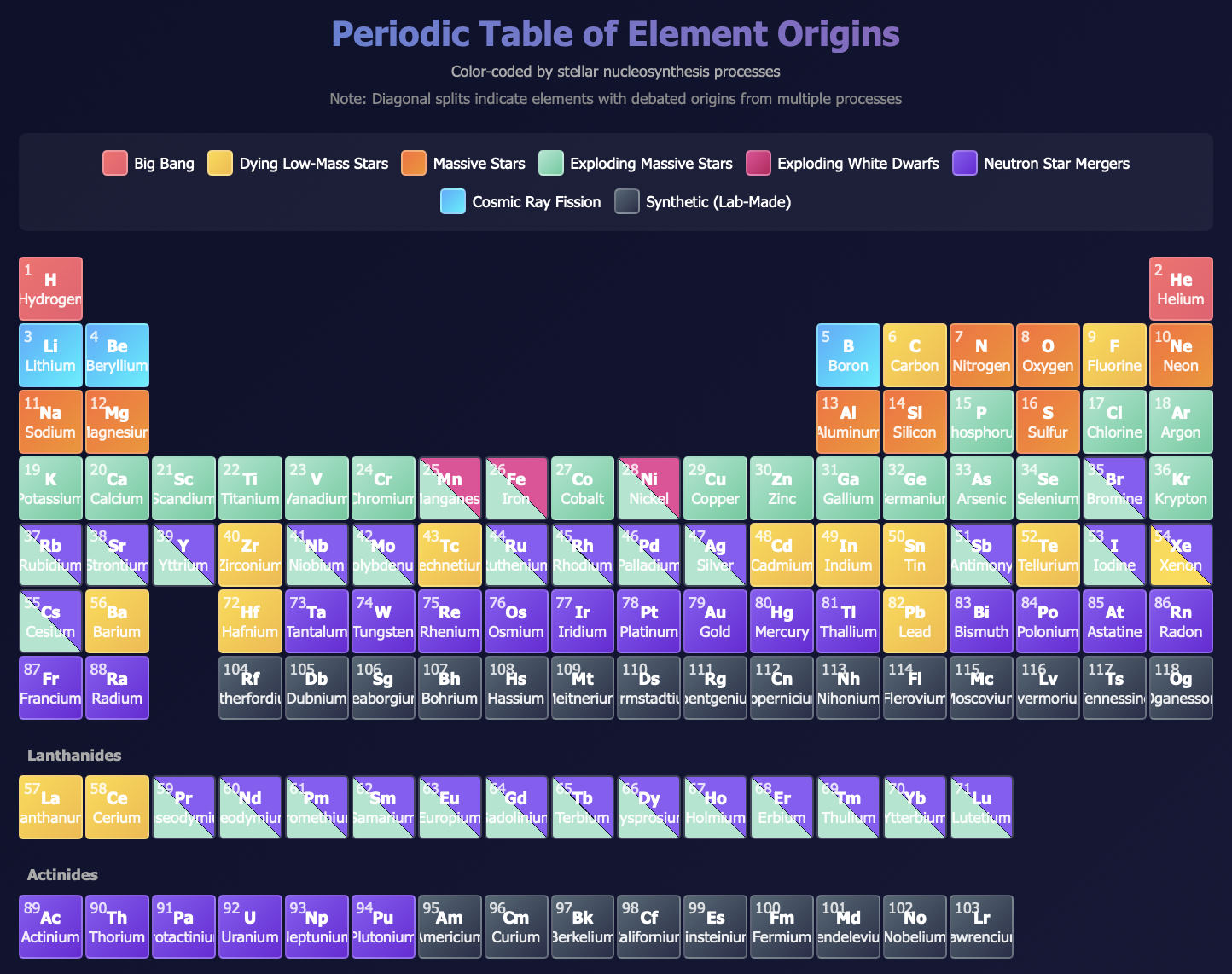Click the Krypton element tile
1232x974 pixels.
(1181, 489)
